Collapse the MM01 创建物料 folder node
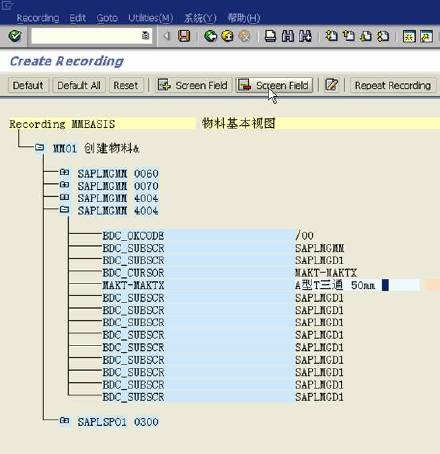The height and width of the screenshot is (454, 440). 39,147
